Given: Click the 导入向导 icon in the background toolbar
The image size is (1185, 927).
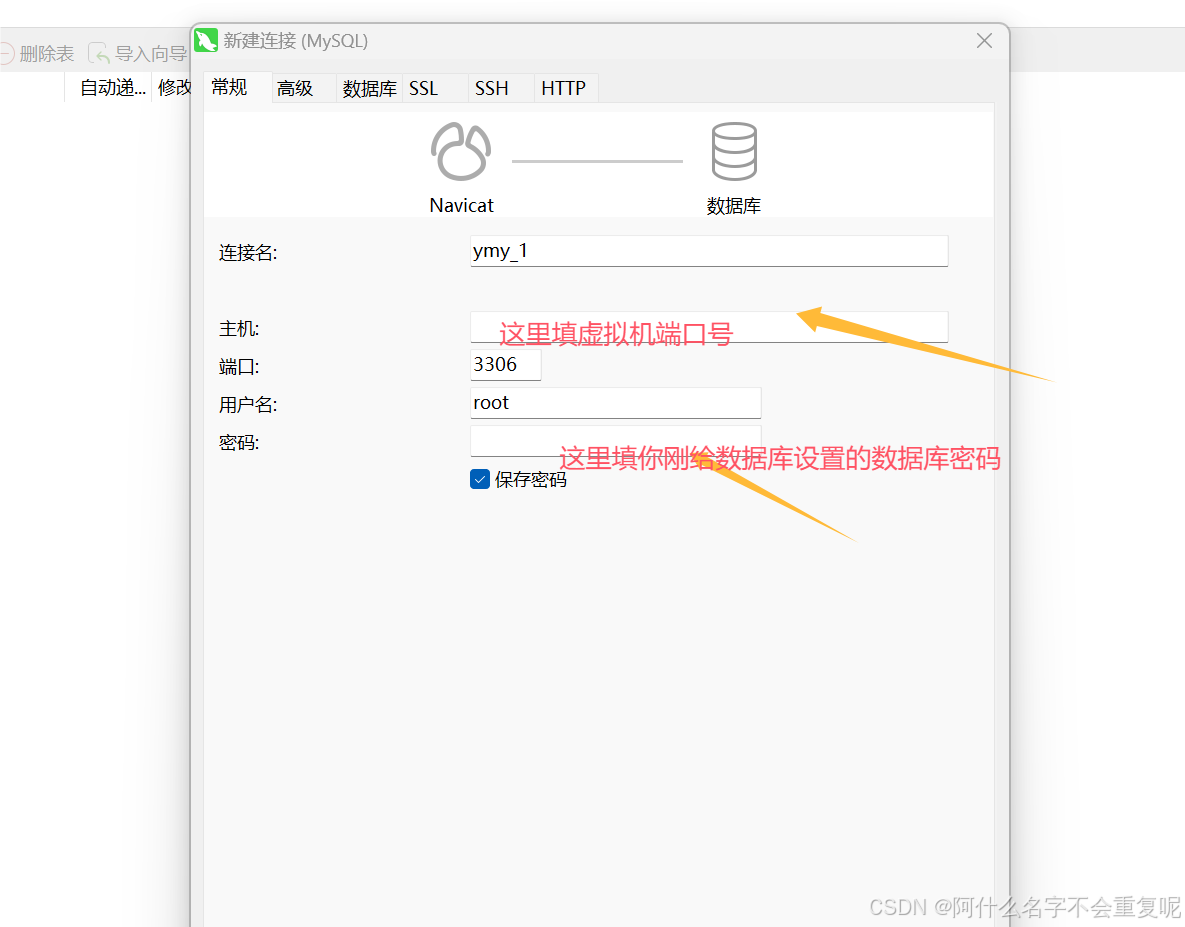Looking at the screenshot, I should tap(99, 54).
